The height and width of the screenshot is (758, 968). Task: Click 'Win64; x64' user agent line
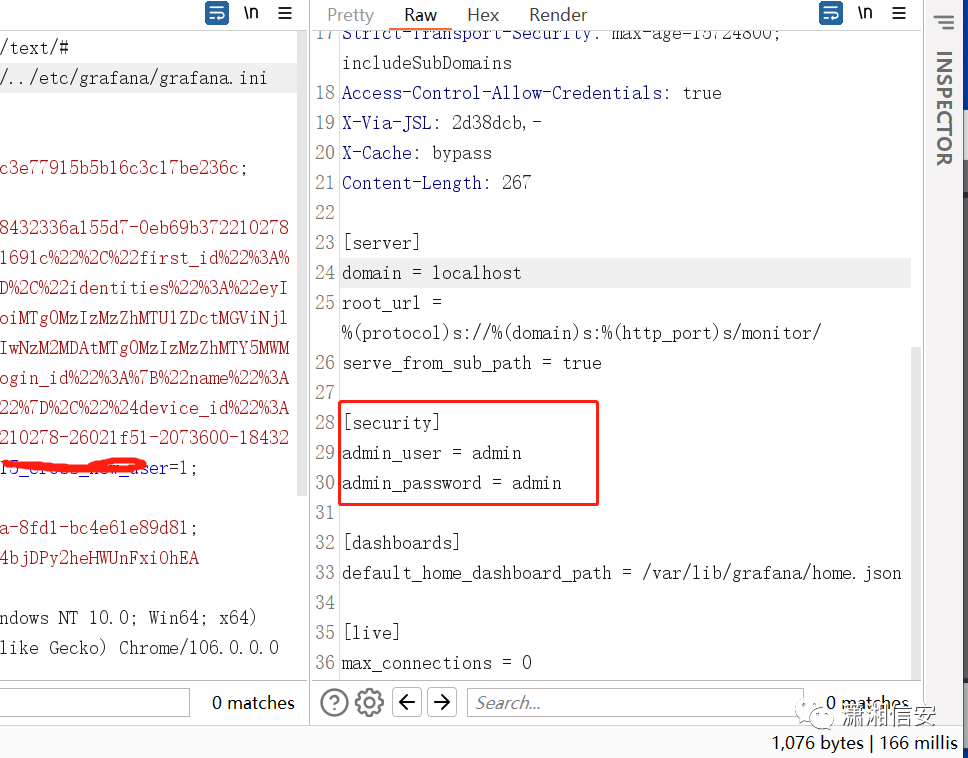(x=202, y=617)
